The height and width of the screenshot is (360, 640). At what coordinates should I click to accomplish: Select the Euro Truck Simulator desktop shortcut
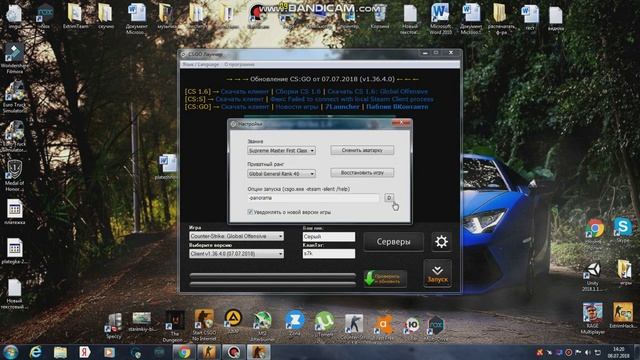pyautogui.click(x=14, y=97)
